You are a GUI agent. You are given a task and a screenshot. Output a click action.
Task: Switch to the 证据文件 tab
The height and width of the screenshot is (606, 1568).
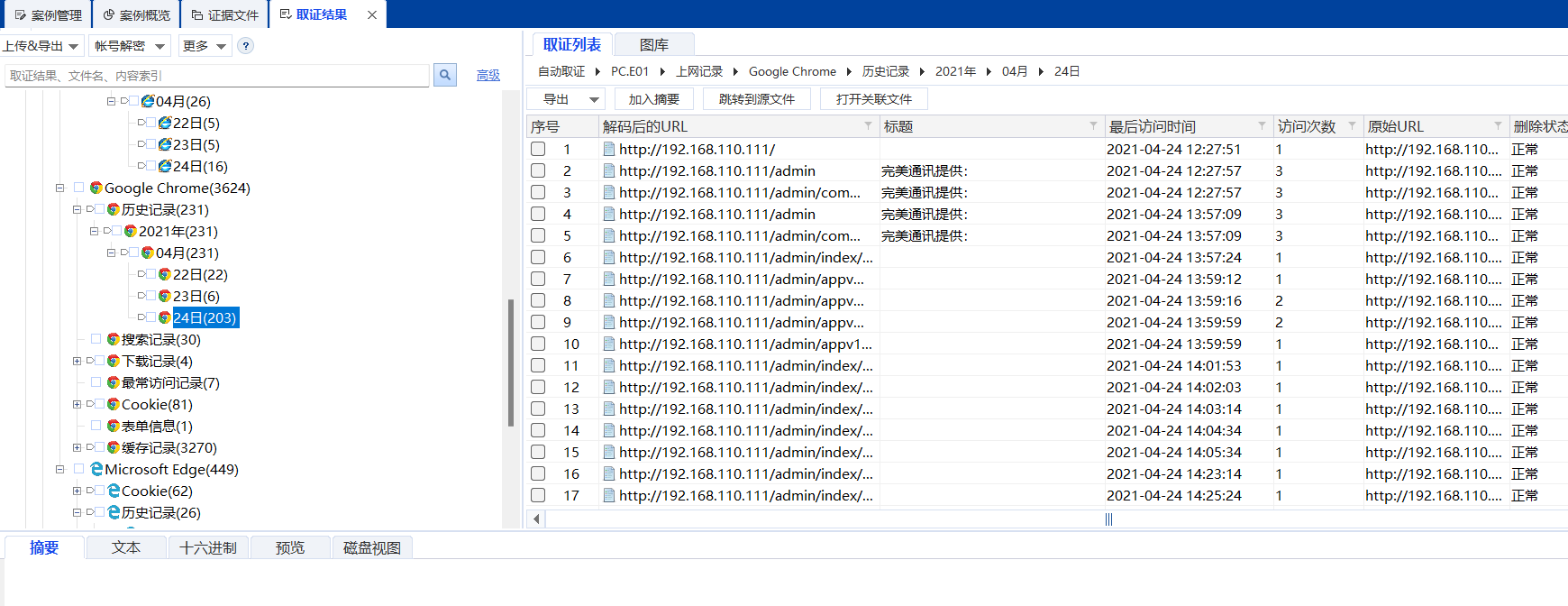(224, 15)
